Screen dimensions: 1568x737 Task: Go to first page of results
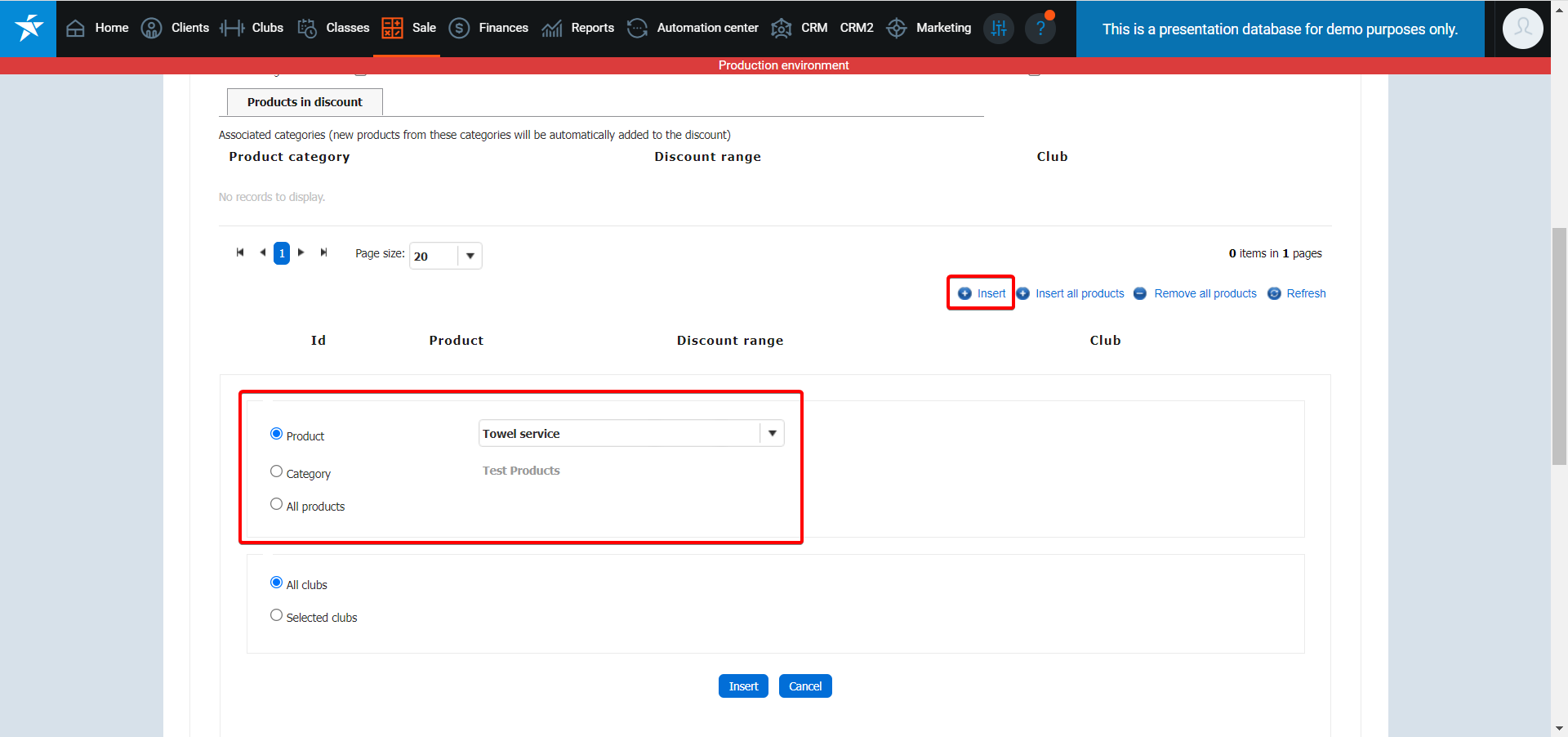pyautogui.click(x=240, y=252)
